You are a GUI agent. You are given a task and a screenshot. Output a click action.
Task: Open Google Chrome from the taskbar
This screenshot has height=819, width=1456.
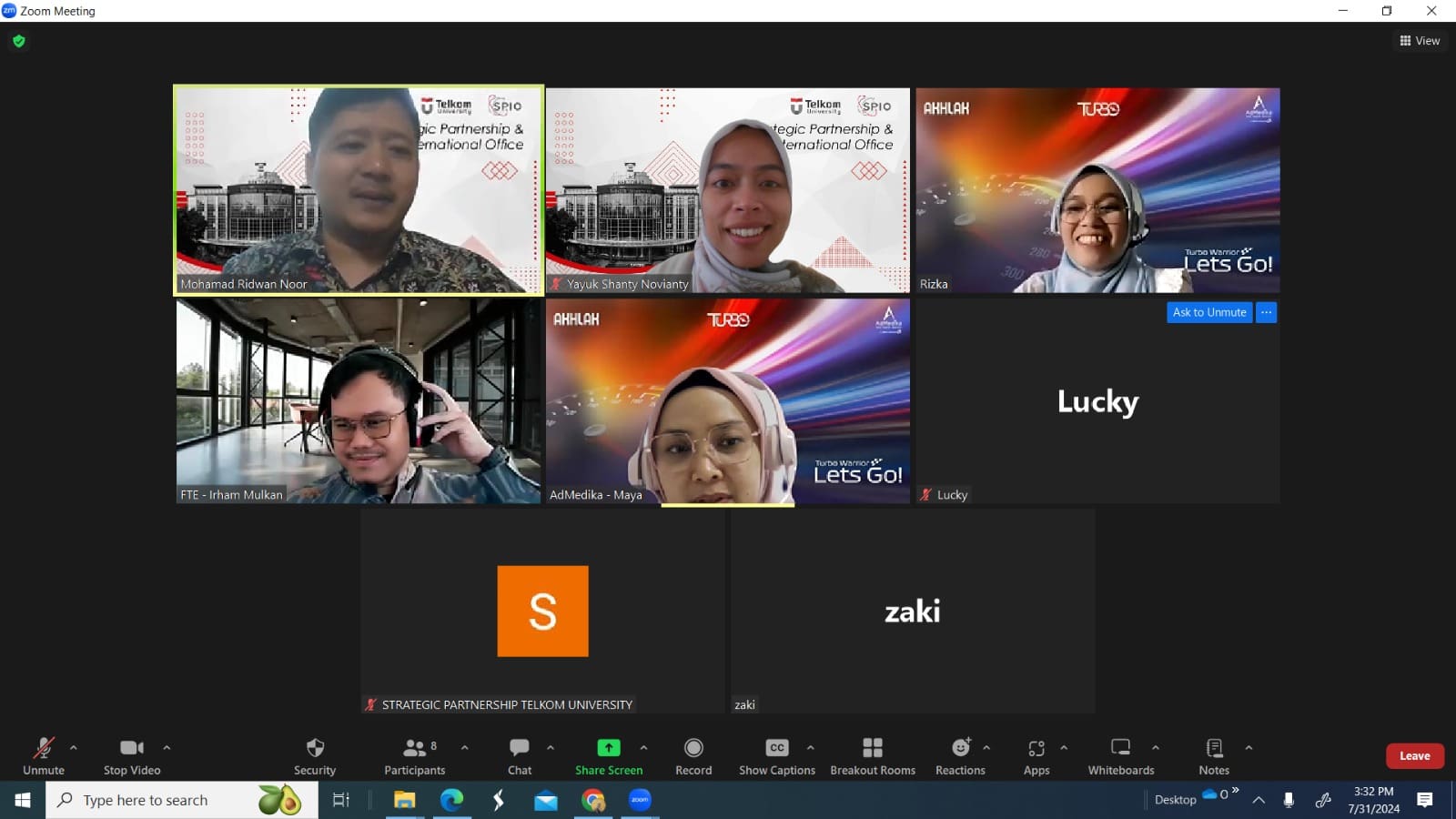point(593,800)
